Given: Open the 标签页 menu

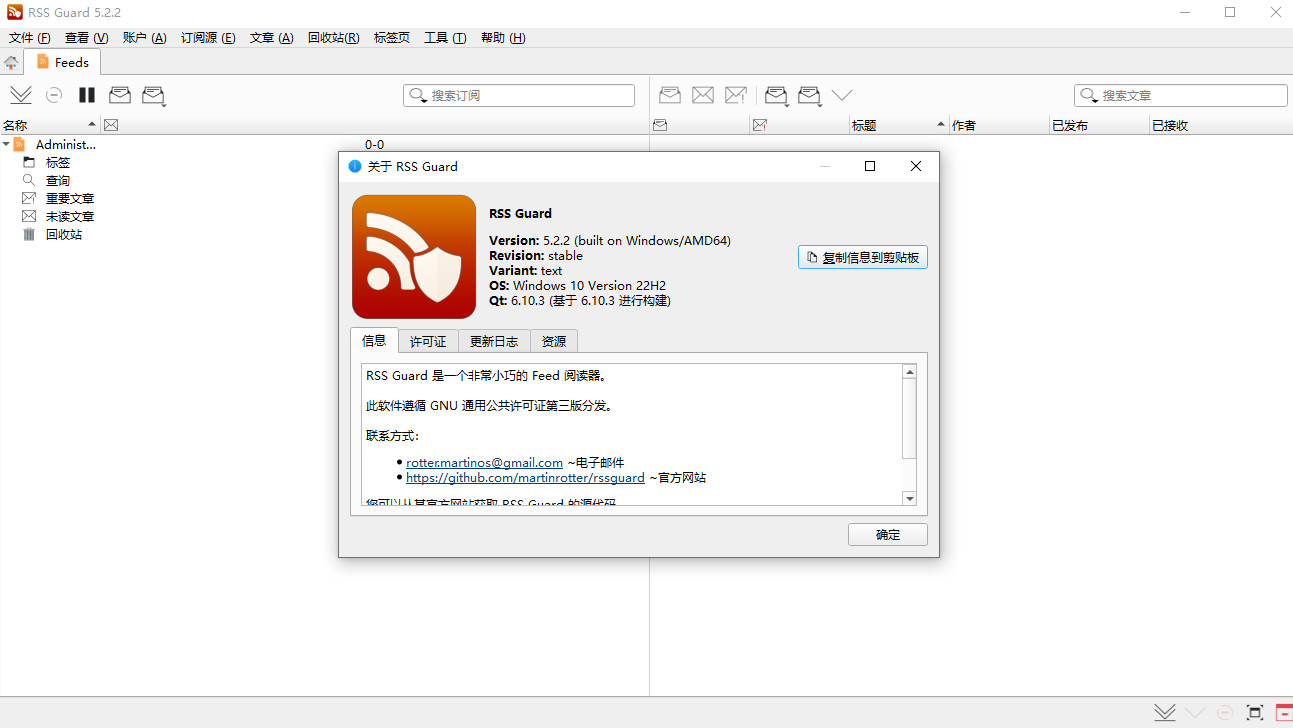Looking at the screenshot, I should pyautogui.click(x=392, y=38).
